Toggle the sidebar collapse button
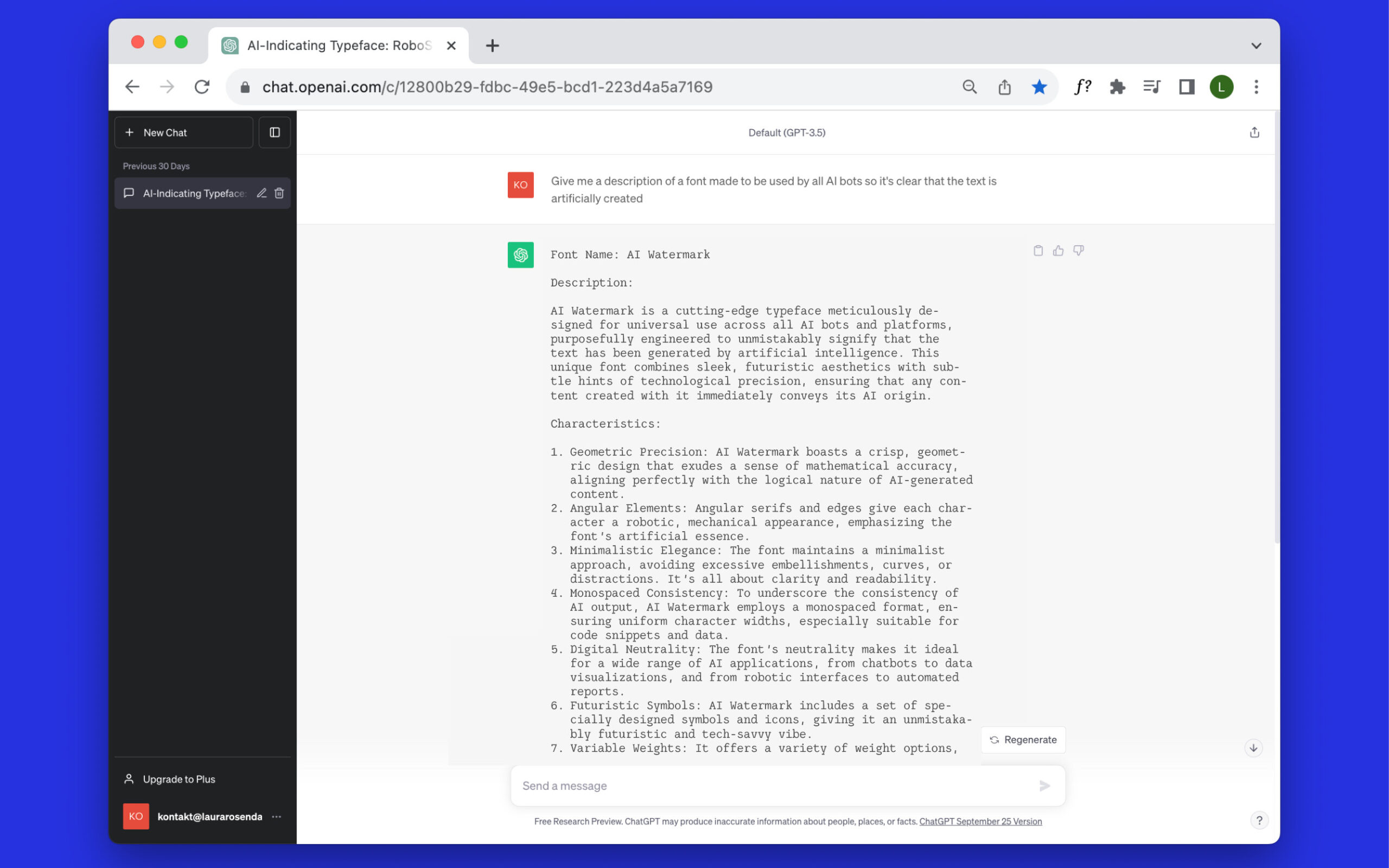 pos(275,132)
